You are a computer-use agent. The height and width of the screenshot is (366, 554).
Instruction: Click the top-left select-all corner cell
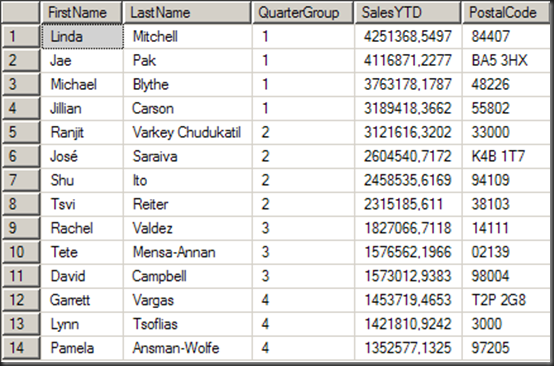coord(21,13)
